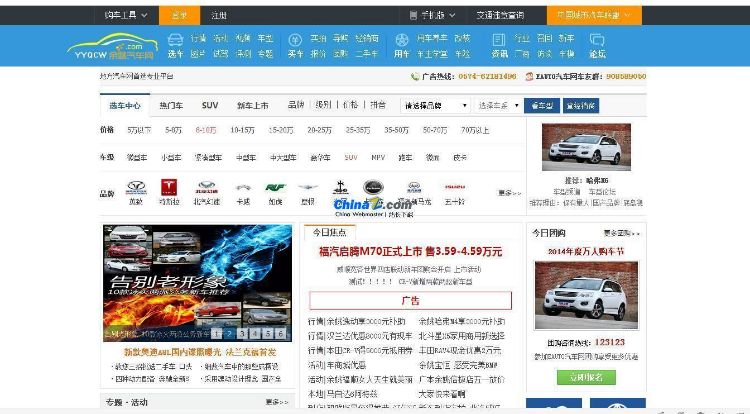750x414 pixels.
Task: Open the 购车工具 dropdown in top bar
Action: [x=126, y=15]
